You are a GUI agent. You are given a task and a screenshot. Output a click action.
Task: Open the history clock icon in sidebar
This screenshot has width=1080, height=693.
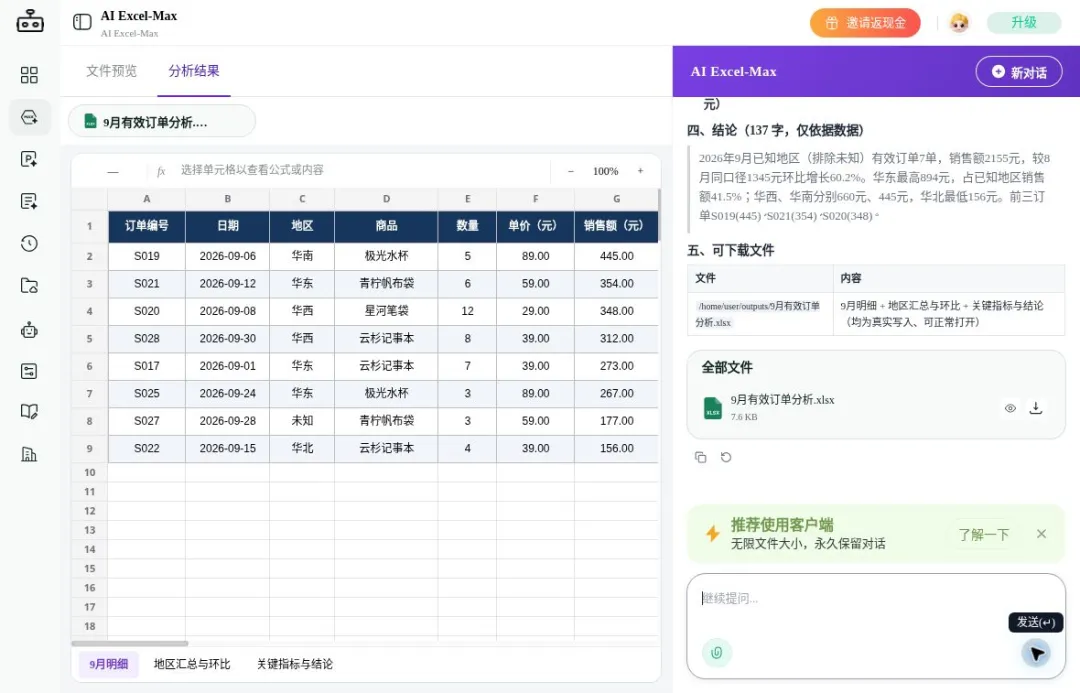[x=29, y=243]
